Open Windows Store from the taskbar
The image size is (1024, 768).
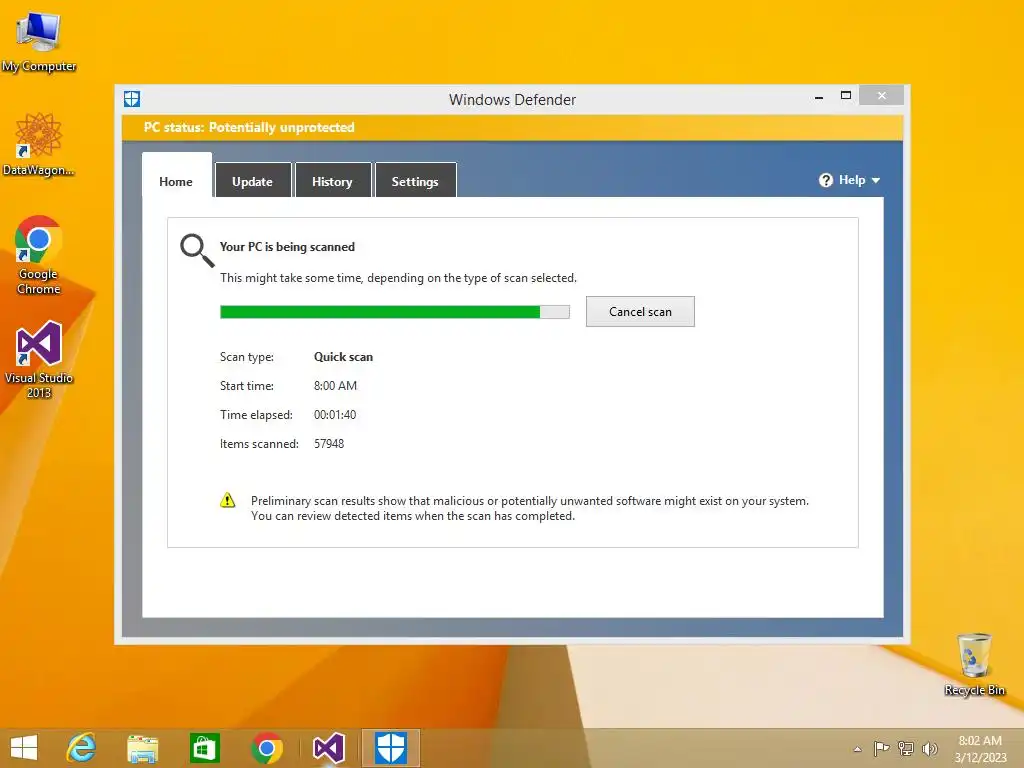(204, 748)
